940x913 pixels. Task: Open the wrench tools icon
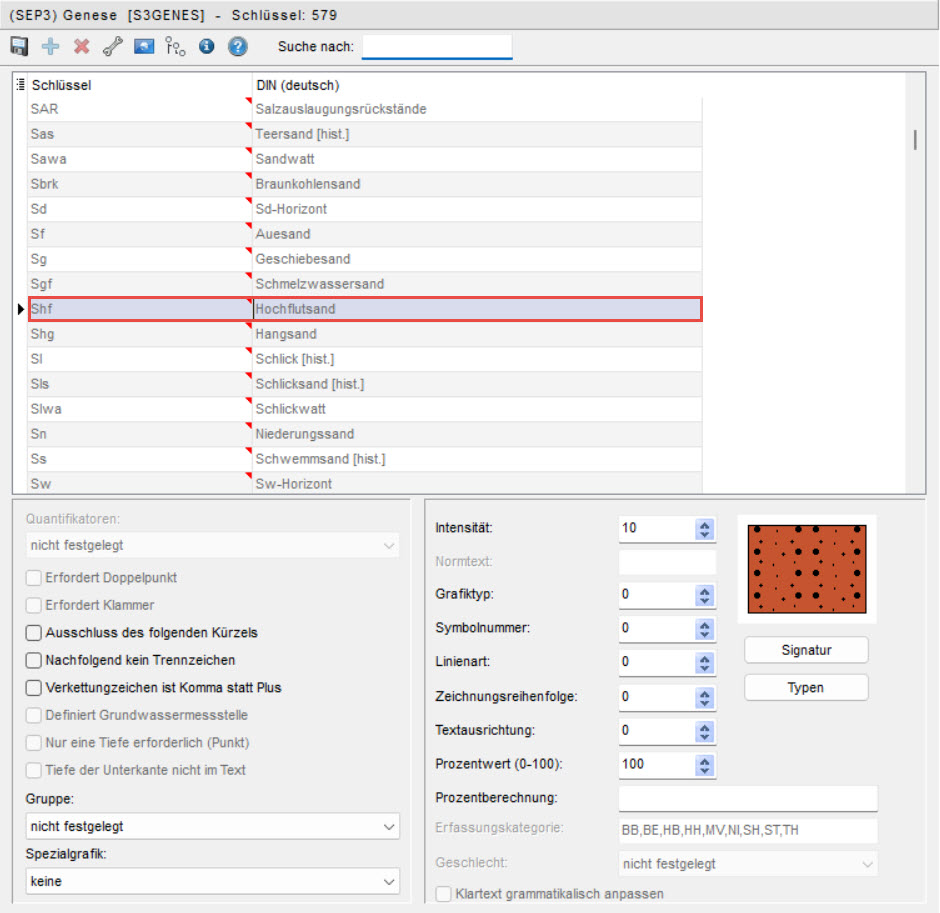click(113, 46)
